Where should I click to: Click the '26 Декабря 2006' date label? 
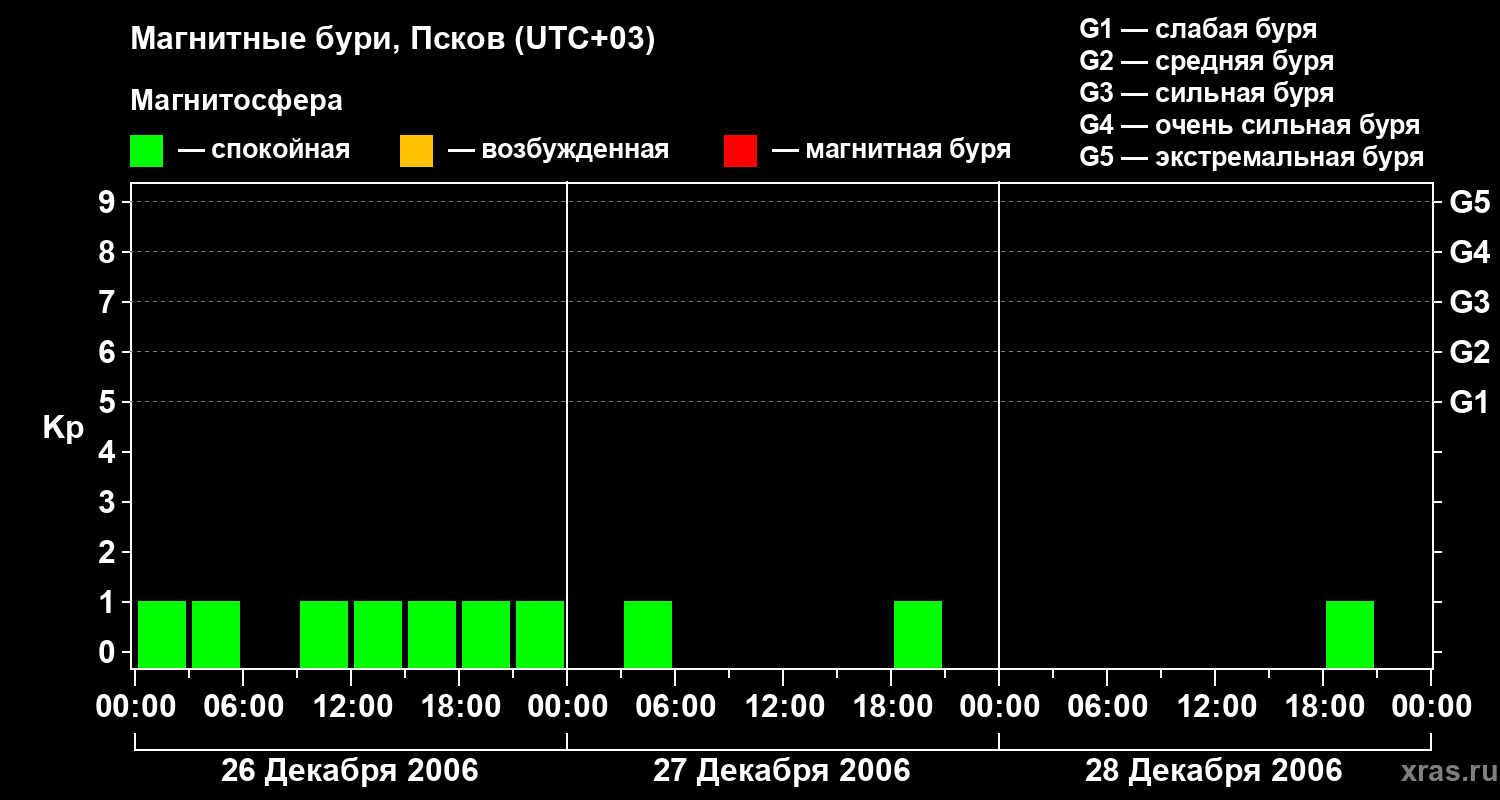350,771
